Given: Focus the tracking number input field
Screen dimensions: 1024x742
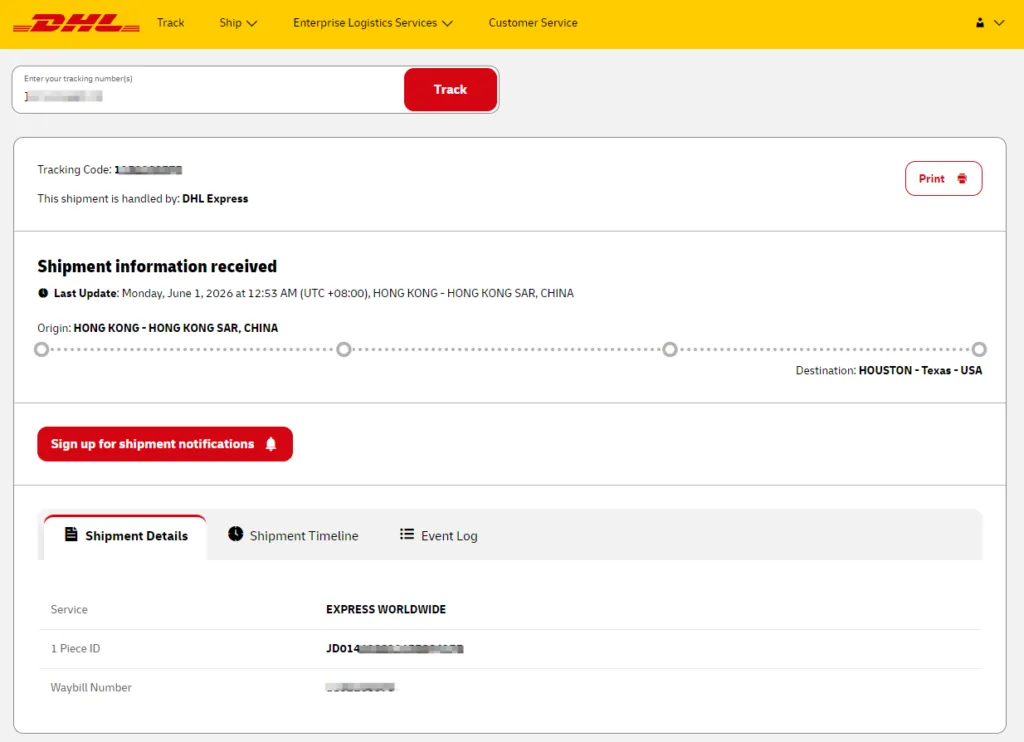Looking at the screenshot, I should click(x=209, y=89).
